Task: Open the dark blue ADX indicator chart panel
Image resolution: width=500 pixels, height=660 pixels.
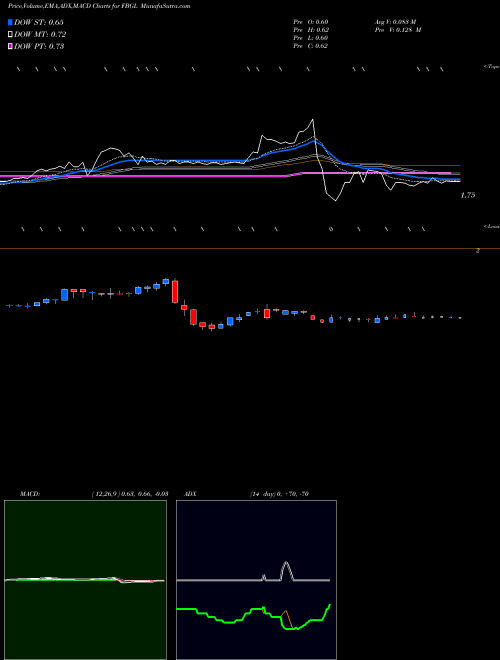Action: coord(256,580)
